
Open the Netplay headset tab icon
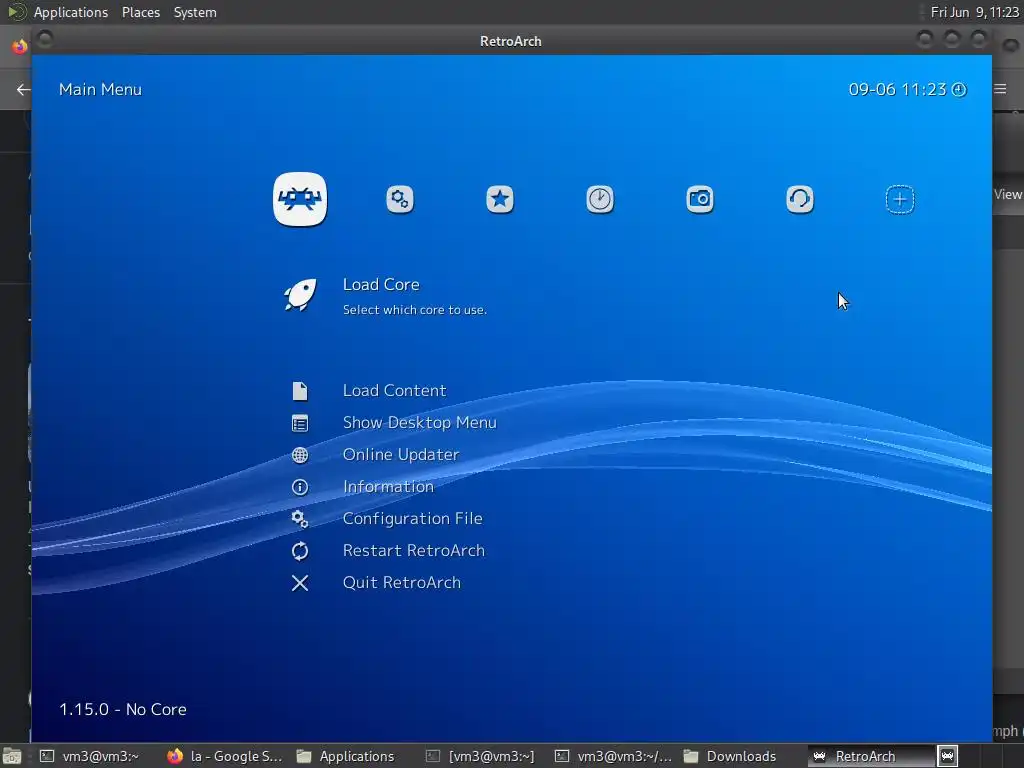pyautogui.click(x=799, y=199)
